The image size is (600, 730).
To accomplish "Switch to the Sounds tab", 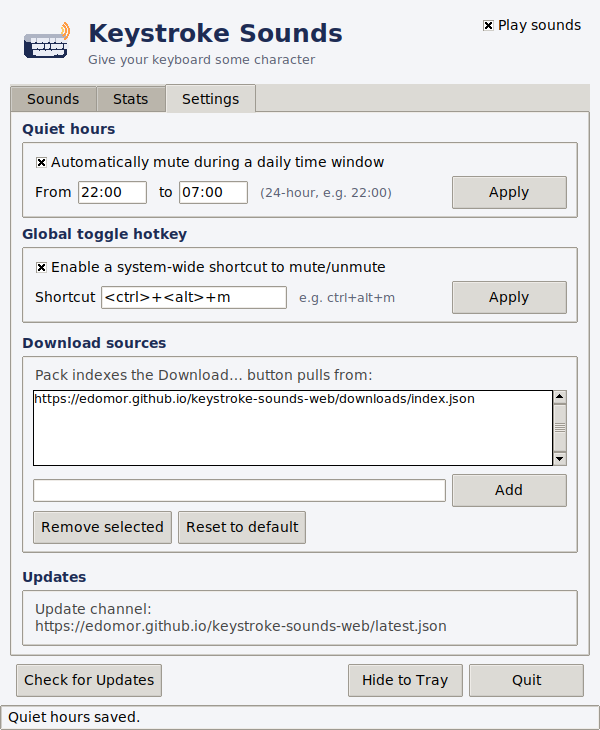I will click(x=53, y=99).
